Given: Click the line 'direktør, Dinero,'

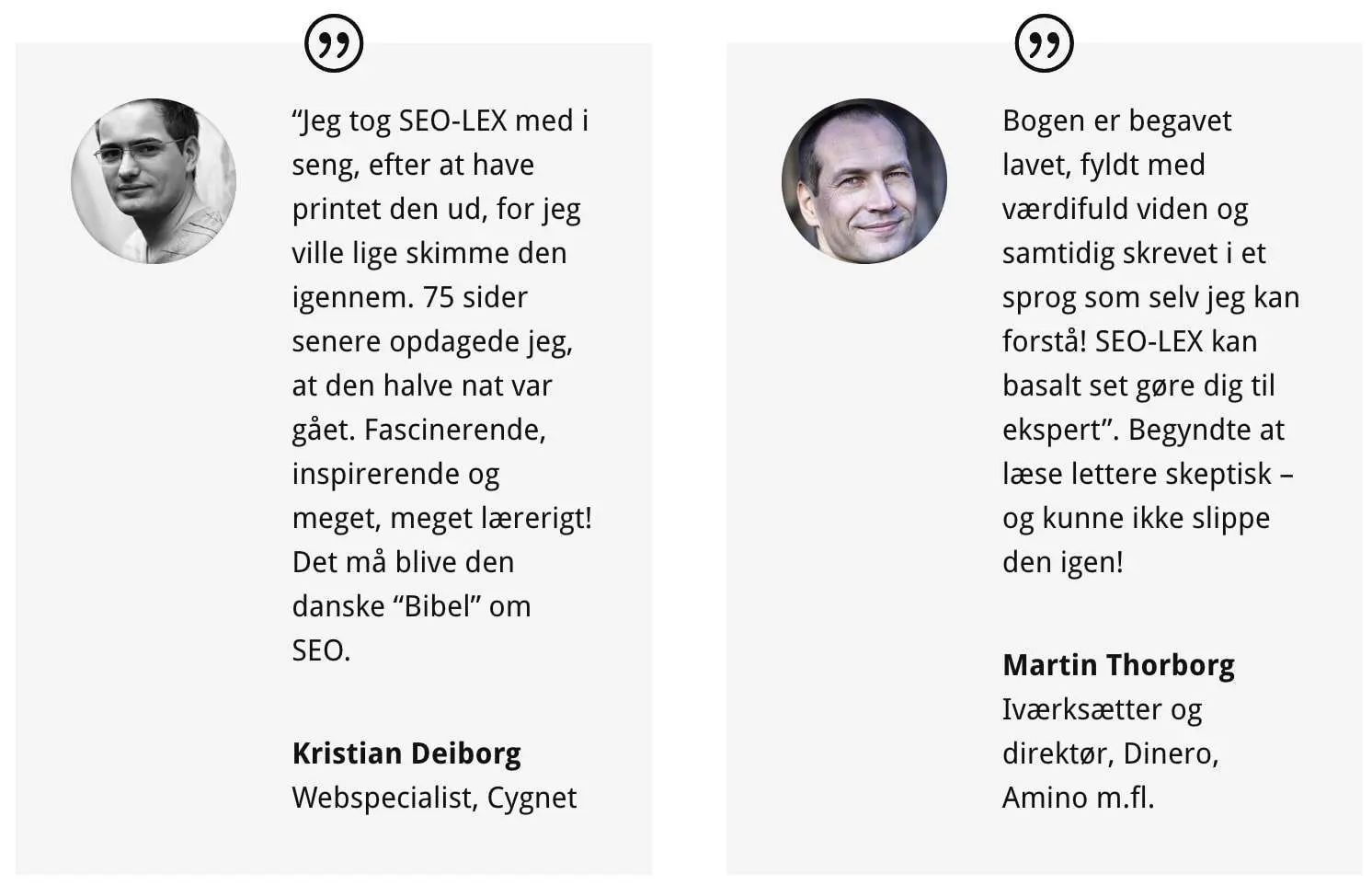Looking at the screenshot, I should [1110, 753].
